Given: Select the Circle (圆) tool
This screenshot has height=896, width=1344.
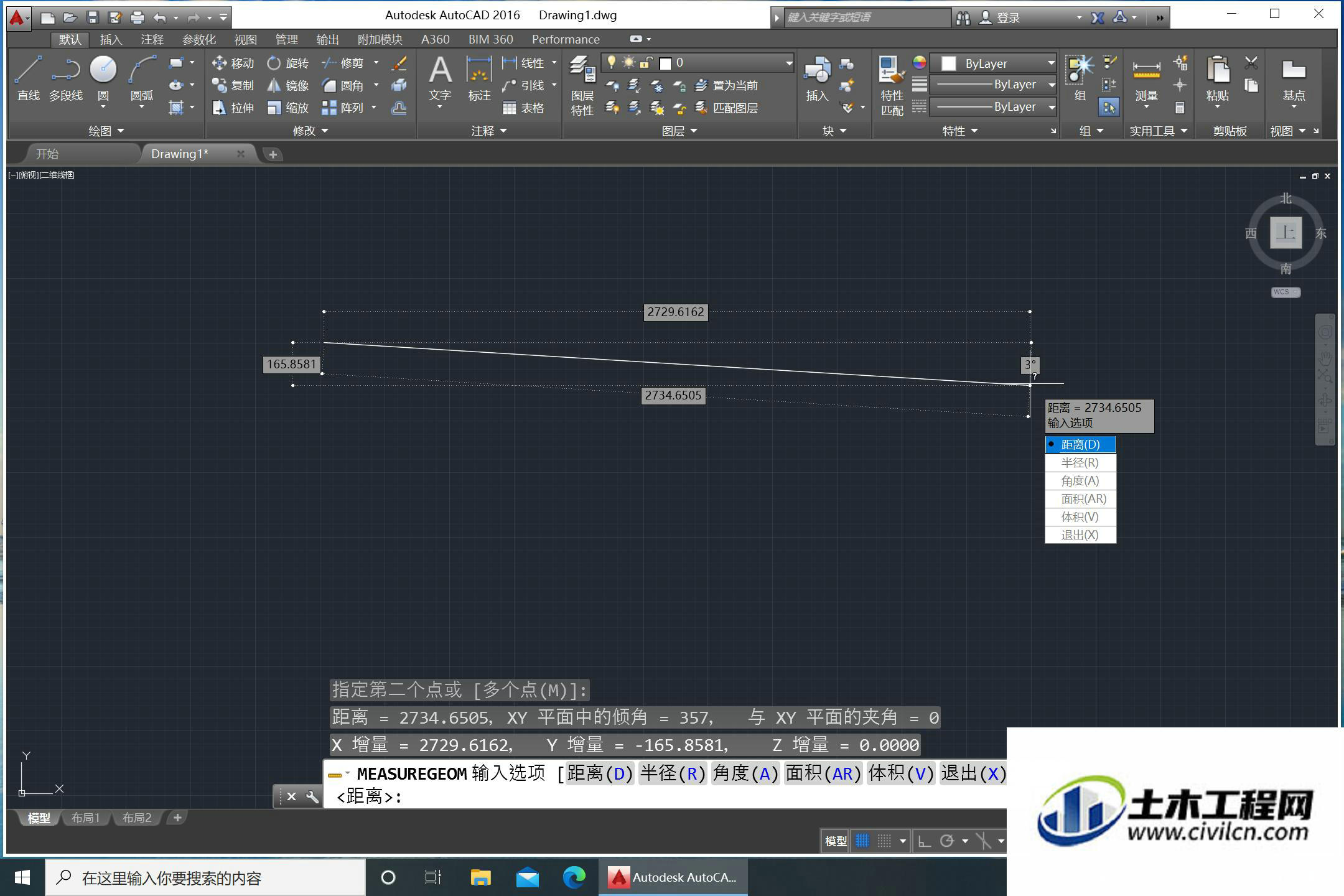Looking at the screenshot, I should pos(103,78).
